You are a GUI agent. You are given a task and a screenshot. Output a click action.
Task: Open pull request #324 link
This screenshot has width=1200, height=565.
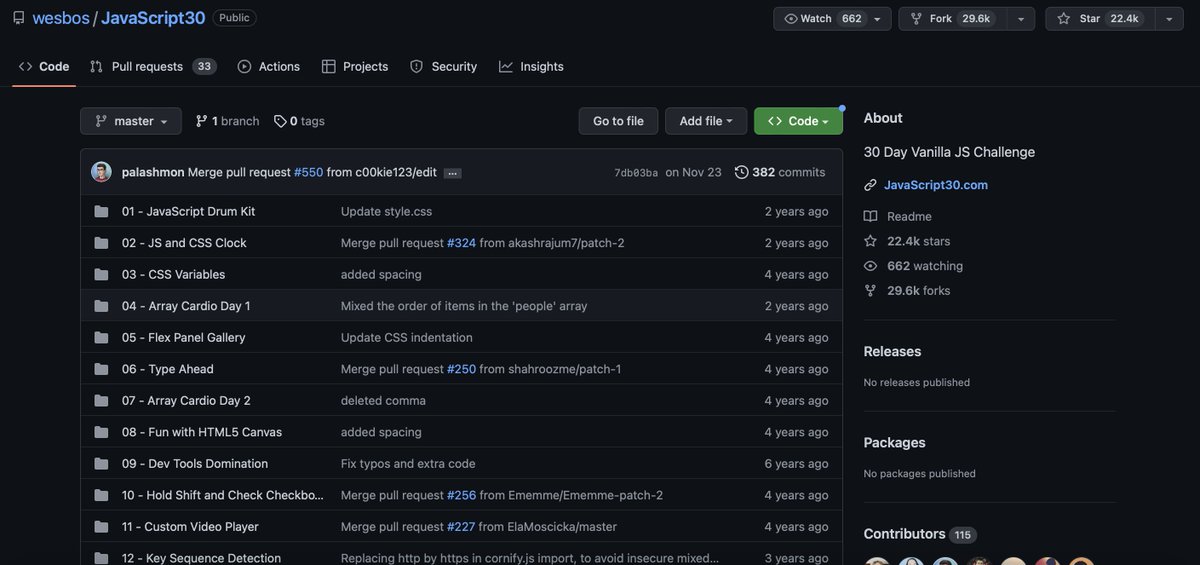point(461,243)
